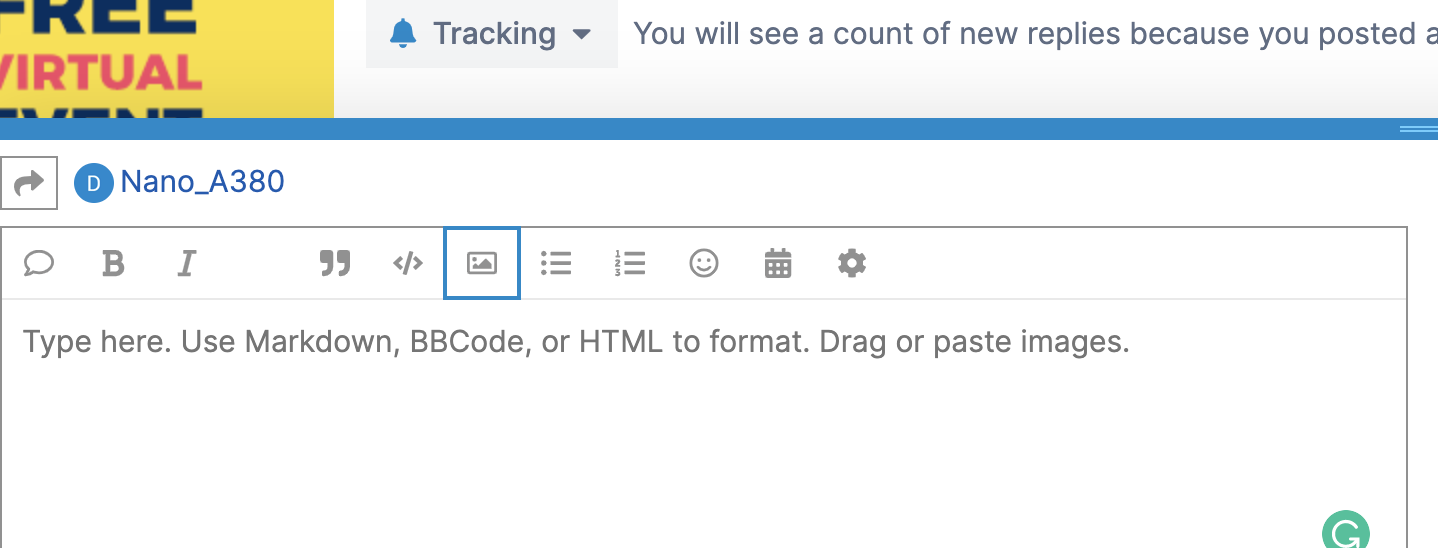Toggle bold formatting
Viewport: 1438px width, 548px height.
coord(113,263)
